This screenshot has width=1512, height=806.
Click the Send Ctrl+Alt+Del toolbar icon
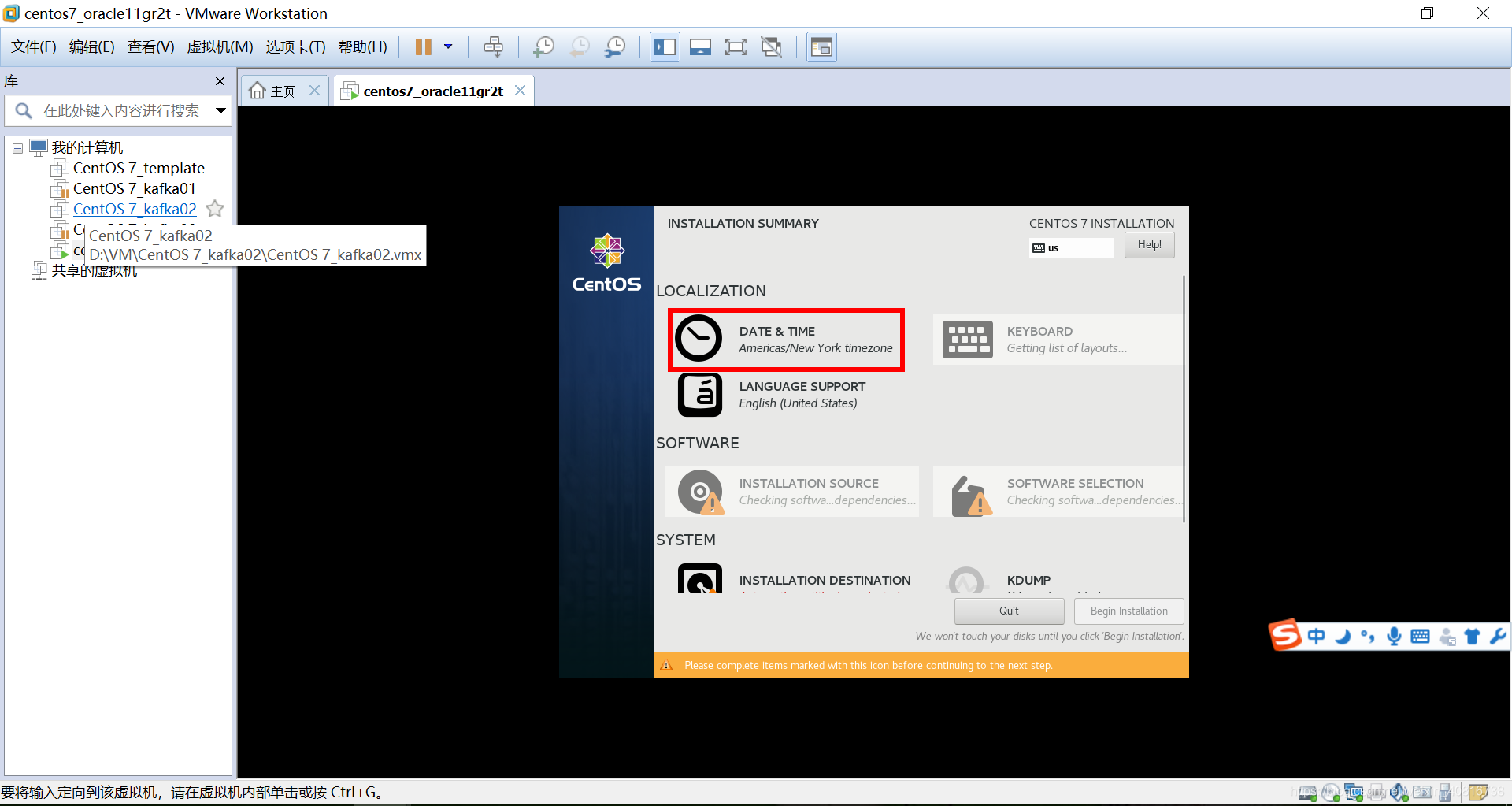point(493,47)
